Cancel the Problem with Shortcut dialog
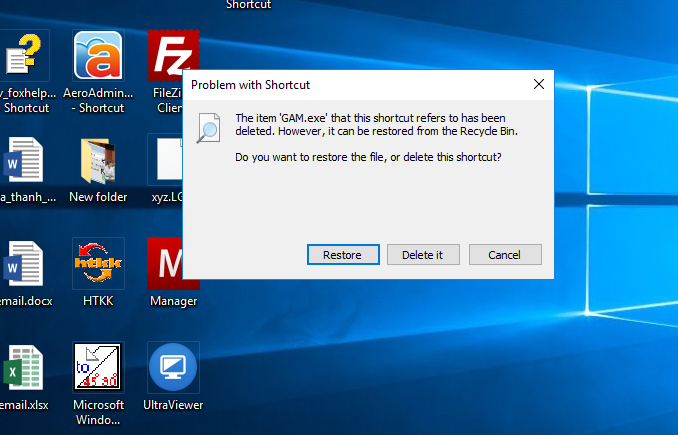 coord(505,255)
